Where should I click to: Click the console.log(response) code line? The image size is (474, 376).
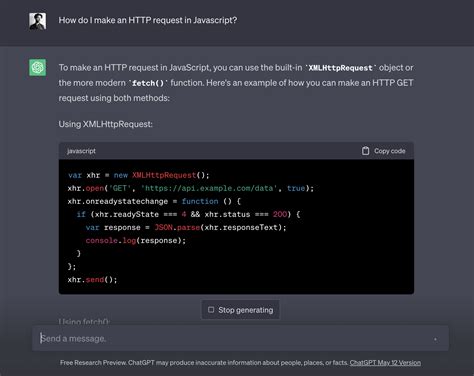click(x=136, y=240)
